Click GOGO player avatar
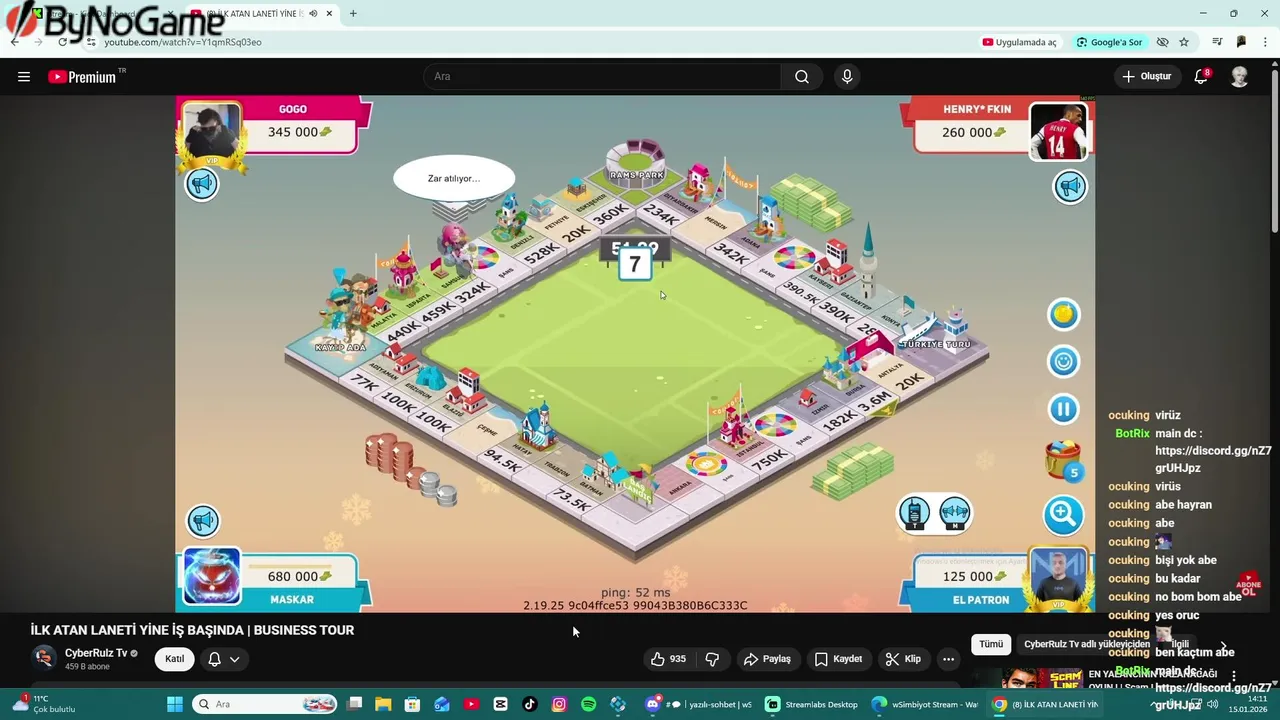Screen dimensions: 1280x720 click(212, 131)
